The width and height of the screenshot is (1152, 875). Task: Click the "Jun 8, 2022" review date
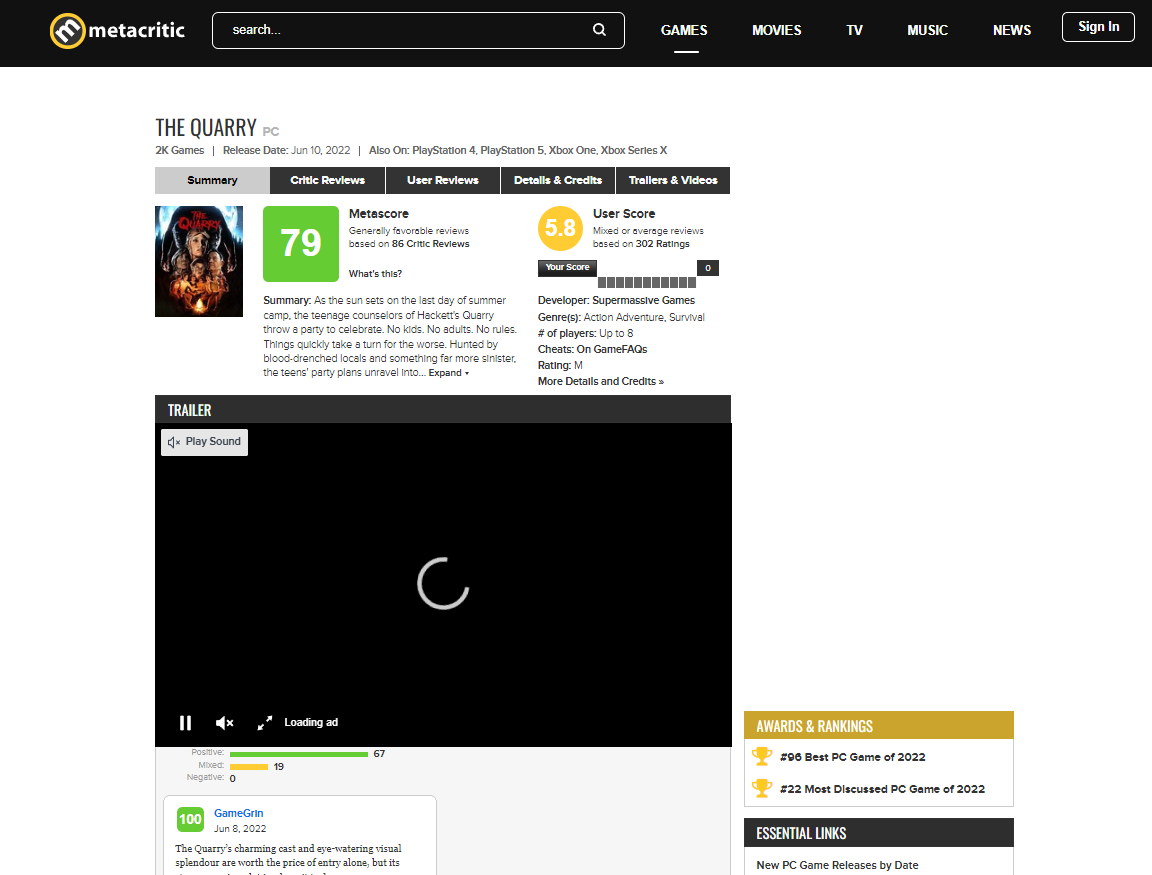[x=240, y=829]
